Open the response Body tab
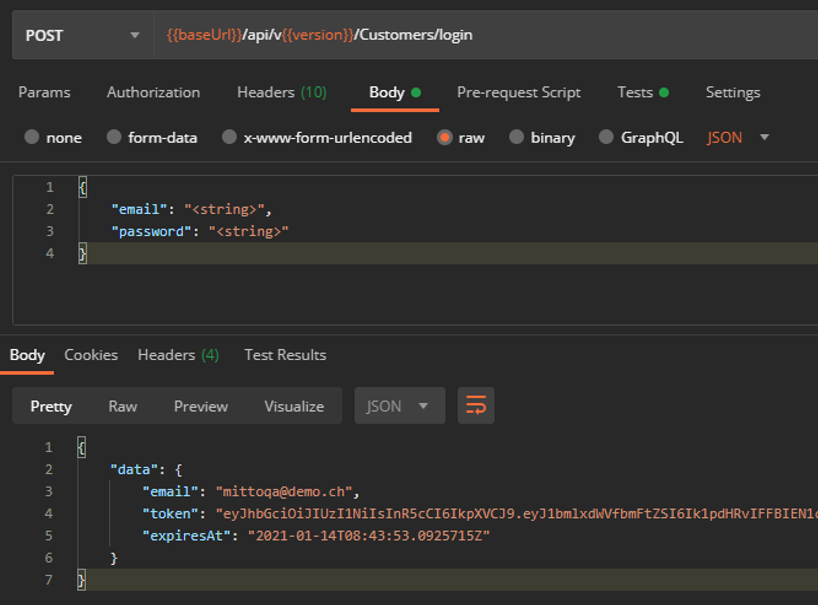Viewport: 818px width, 605px height. (x=27, y=355)
